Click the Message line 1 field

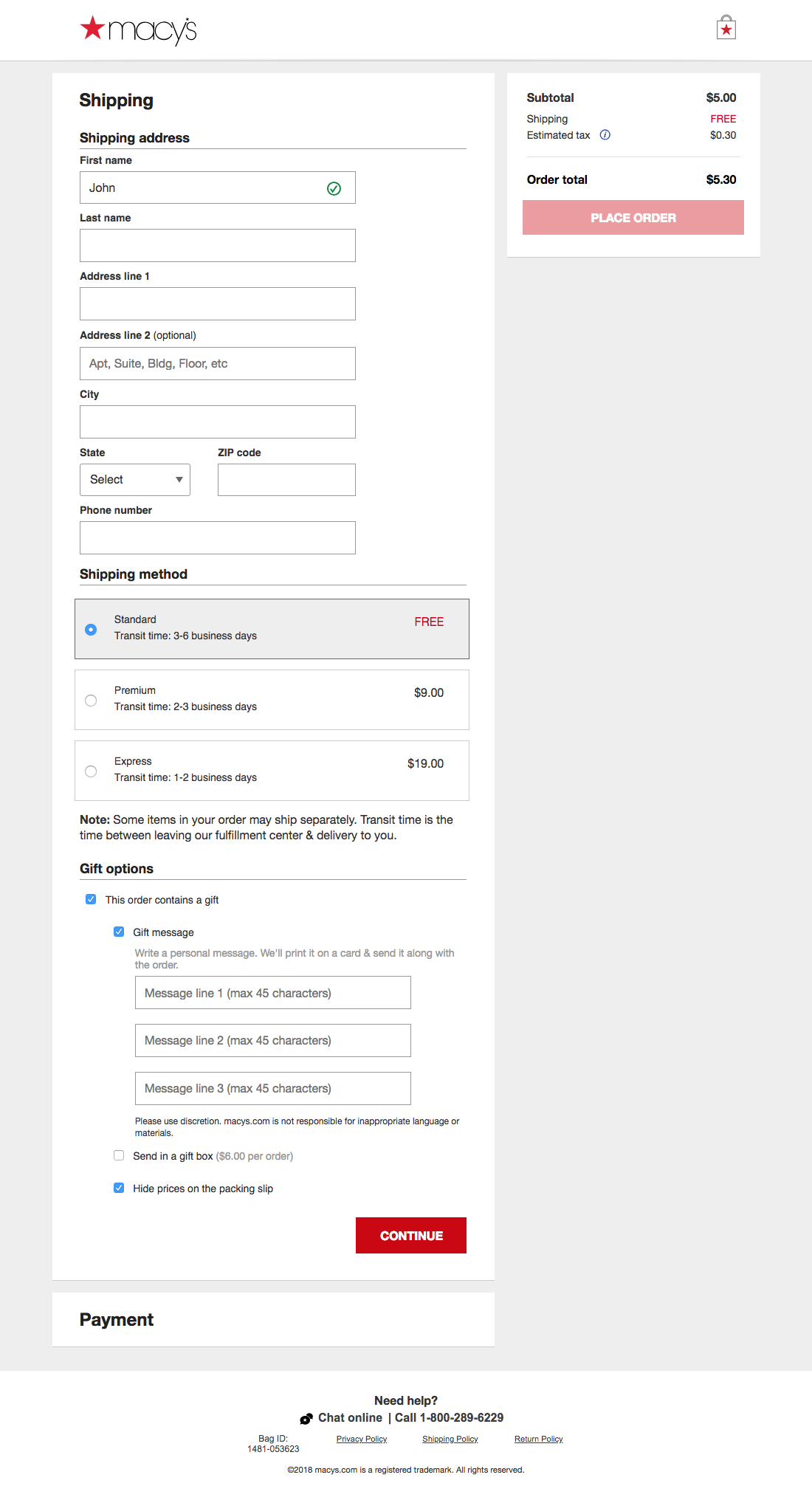point(272,993)
